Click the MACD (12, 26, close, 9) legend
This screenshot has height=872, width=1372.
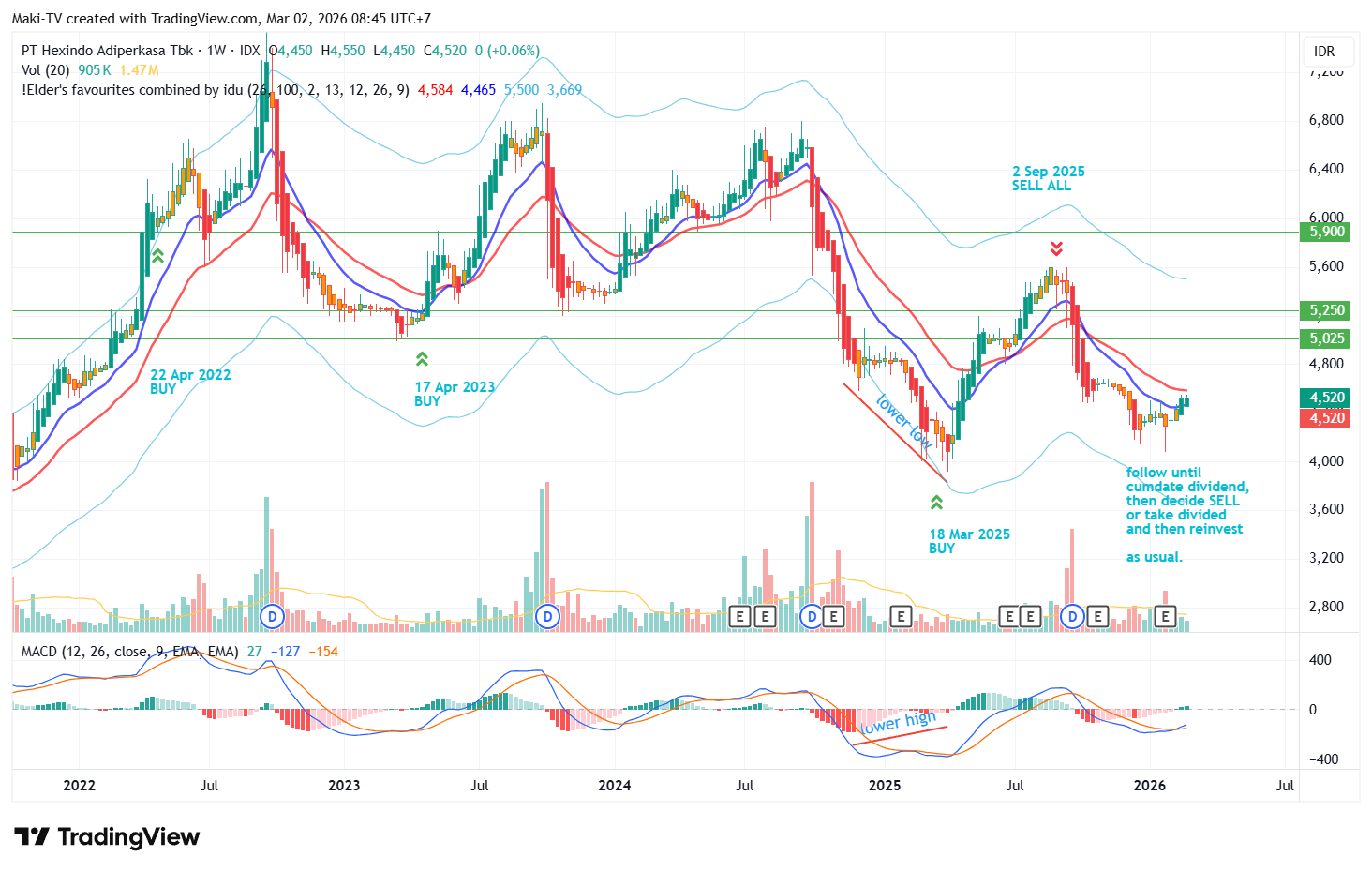pyautogui.click(x=129, y=652)
